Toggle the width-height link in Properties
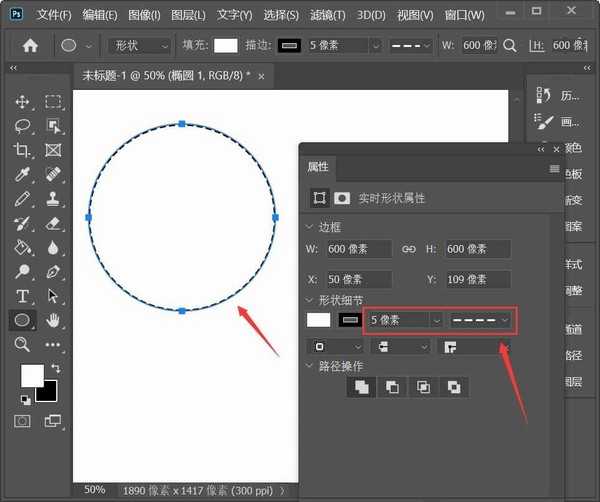 pyautogui.click(x=408, y=249)
